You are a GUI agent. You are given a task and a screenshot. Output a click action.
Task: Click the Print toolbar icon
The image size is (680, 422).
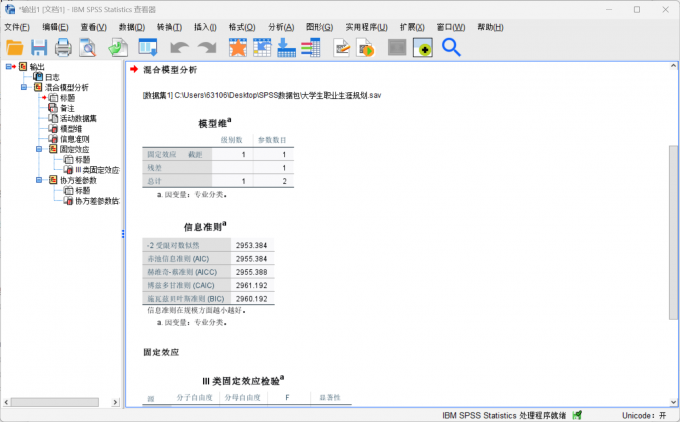63,47
